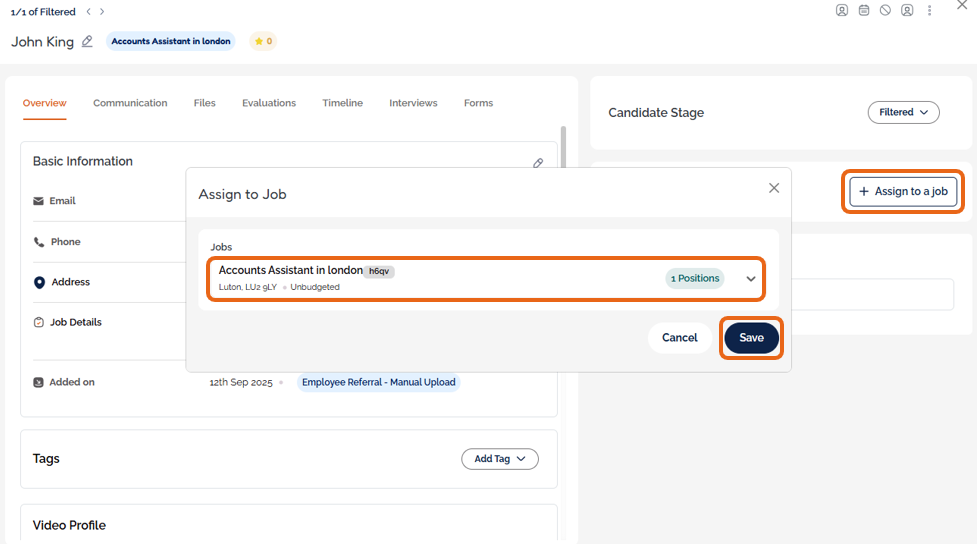Screen dimensions: 977x547
Task: Switch to the Communication tab
Action: pos(130,103)
